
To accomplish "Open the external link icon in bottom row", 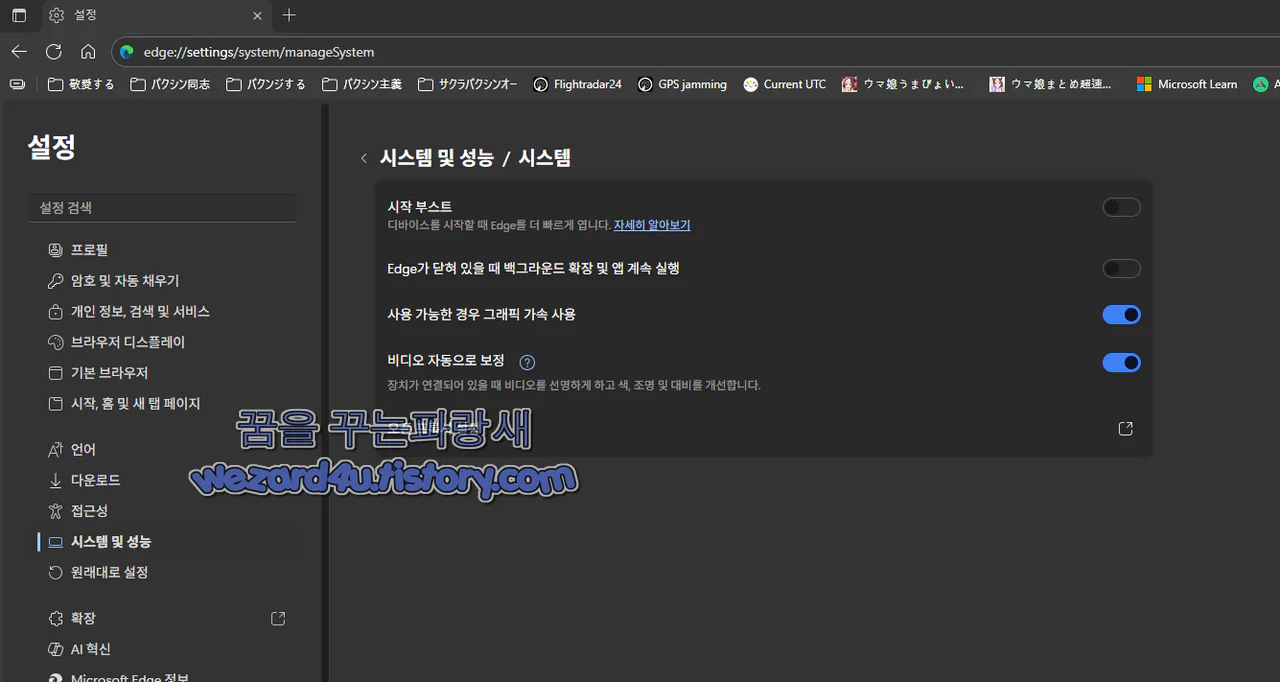I will click(1125, 428).
